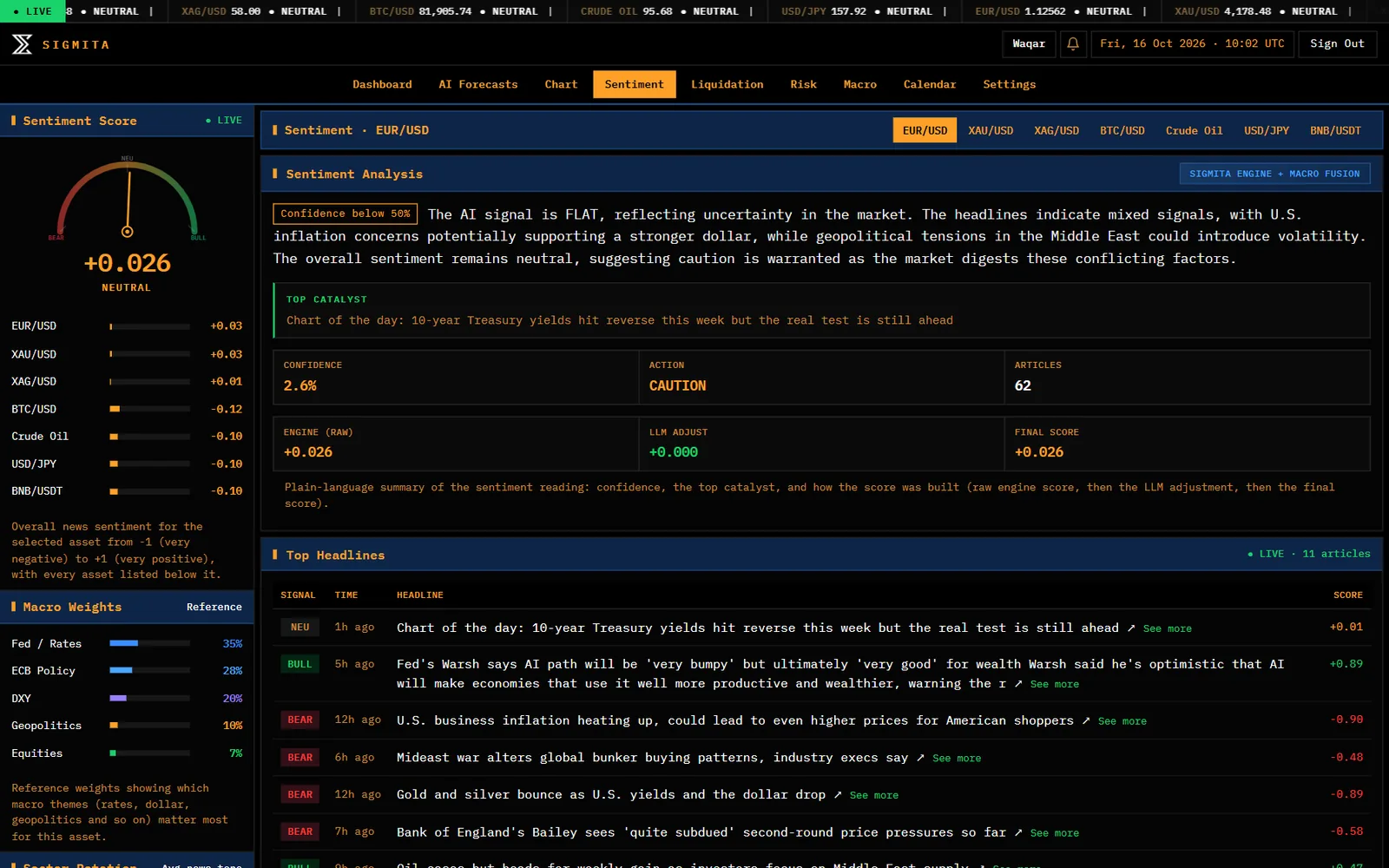Select Crude Oil in the sentiment asset selector
1389x868 pixels.
click(x=1194, y=130)
